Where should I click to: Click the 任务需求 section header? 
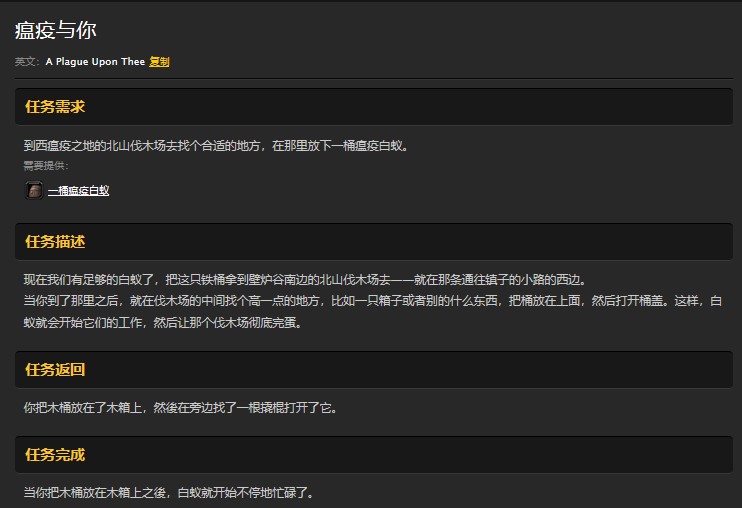[x=55, y=107]
